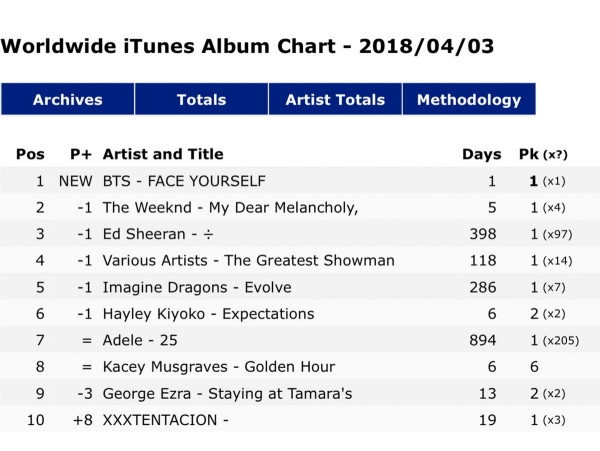Click the P+ column header
Viewport: 600px width, 451px height.
(80, 155)
